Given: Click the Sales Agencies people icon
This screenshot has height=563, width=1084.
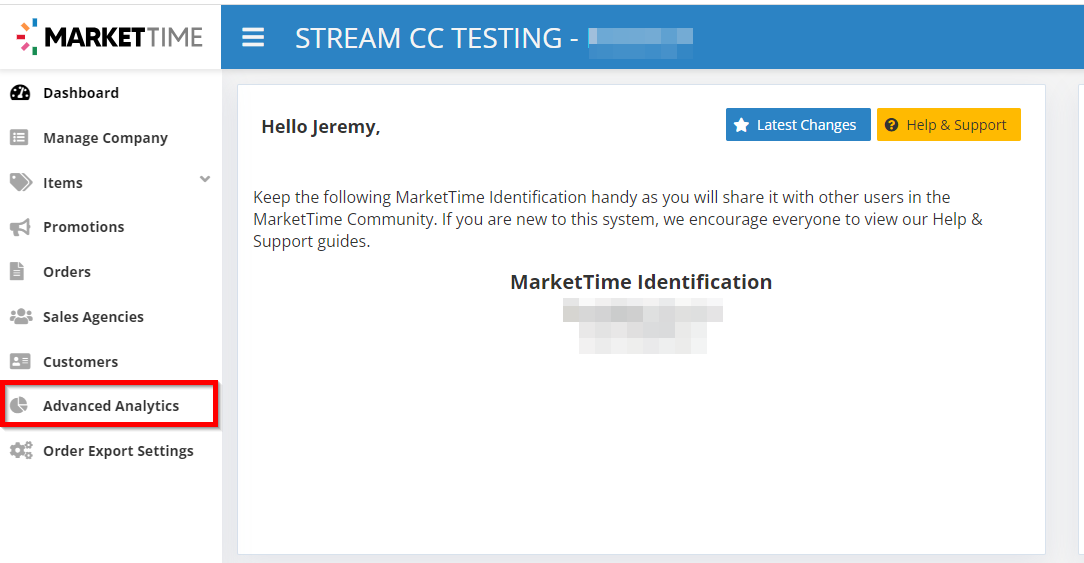Looking at the screenshot, I should [x=21, y=317].
